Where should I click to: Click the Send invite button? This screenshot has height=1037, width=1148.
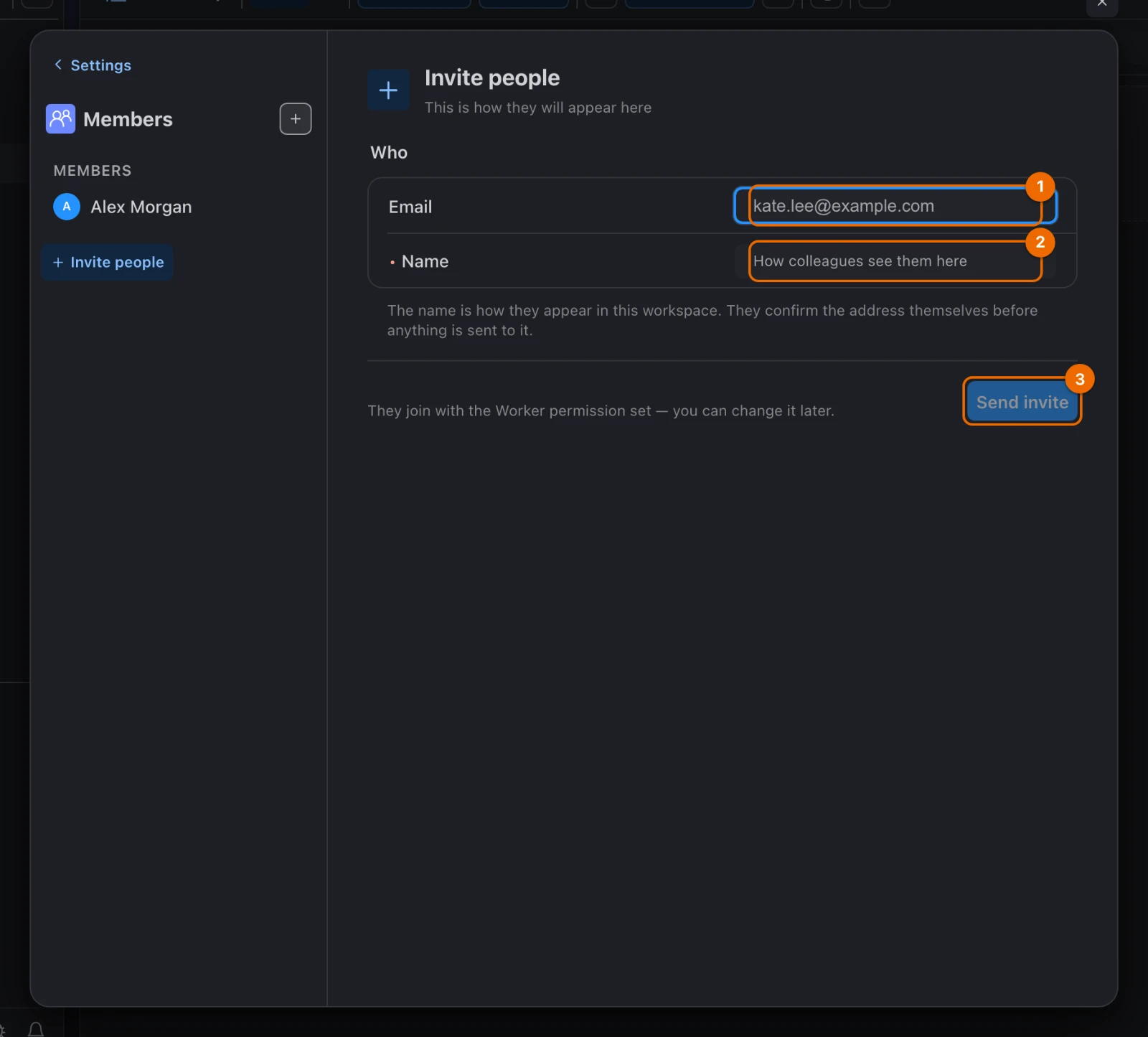click(x=1022, y=402)
